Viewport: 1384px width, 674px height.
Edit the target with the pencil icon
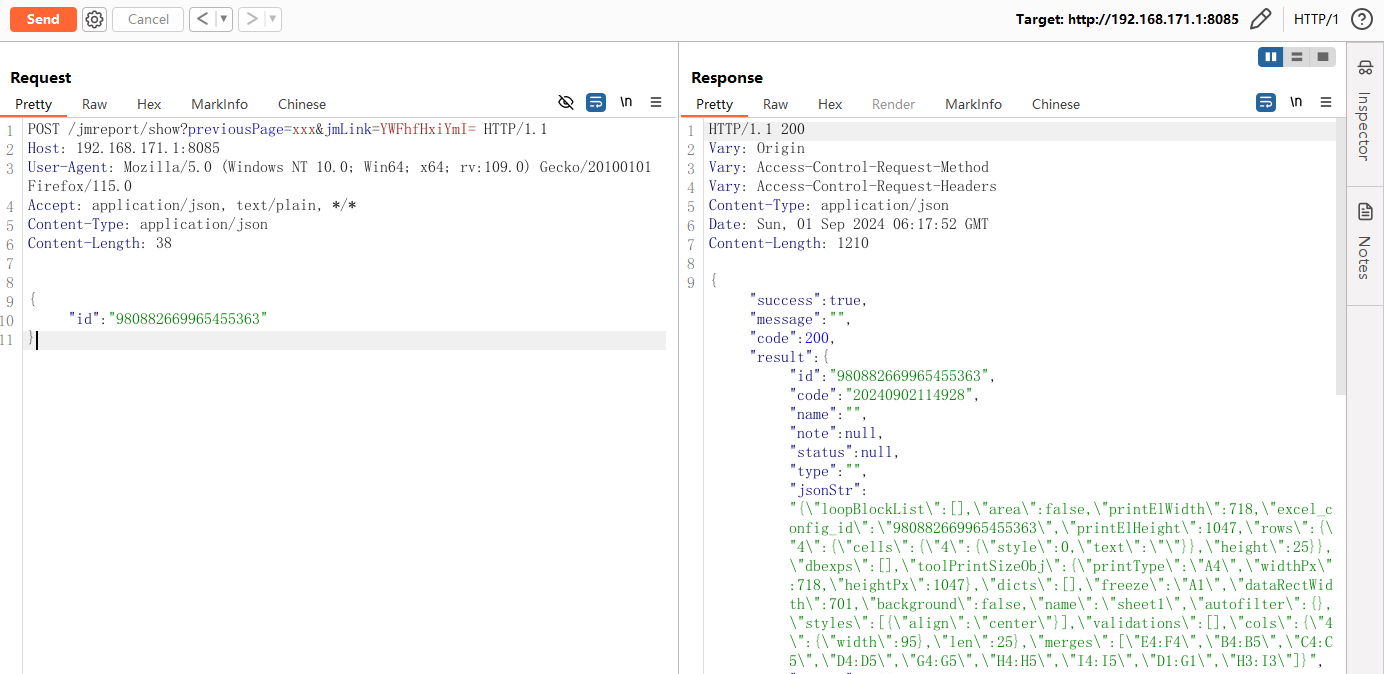[x=1261, y=19]
